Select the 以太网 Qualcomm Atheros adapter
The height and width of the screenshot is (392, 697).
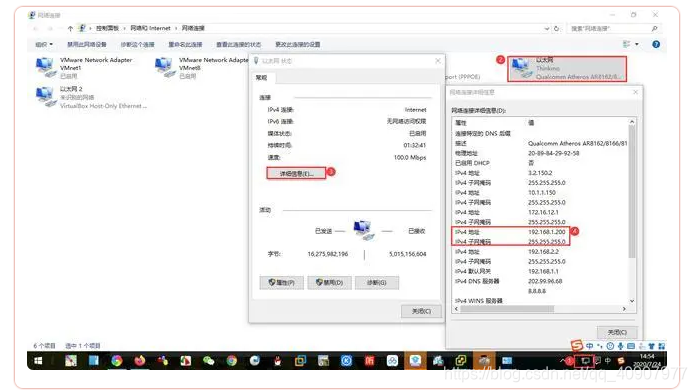click(x=567, y=68)
